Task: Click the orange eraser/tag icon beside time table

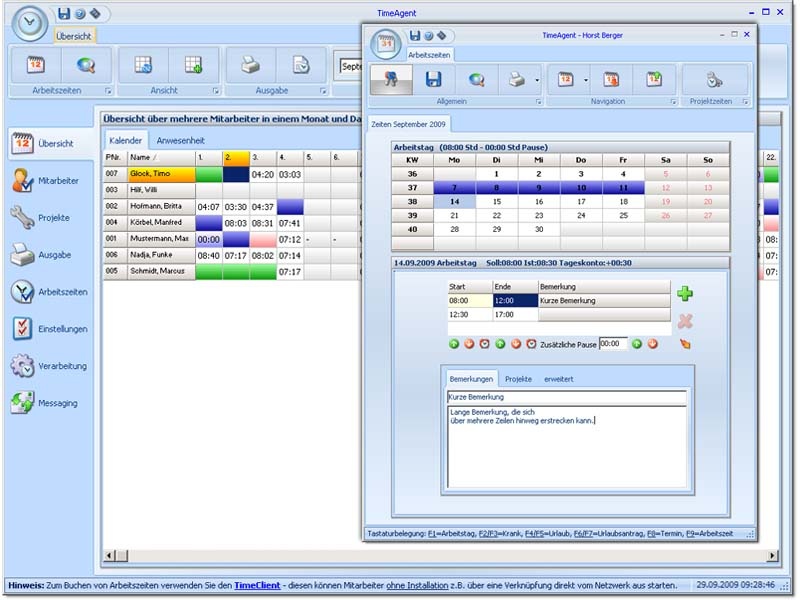Action: click(685, 344)
